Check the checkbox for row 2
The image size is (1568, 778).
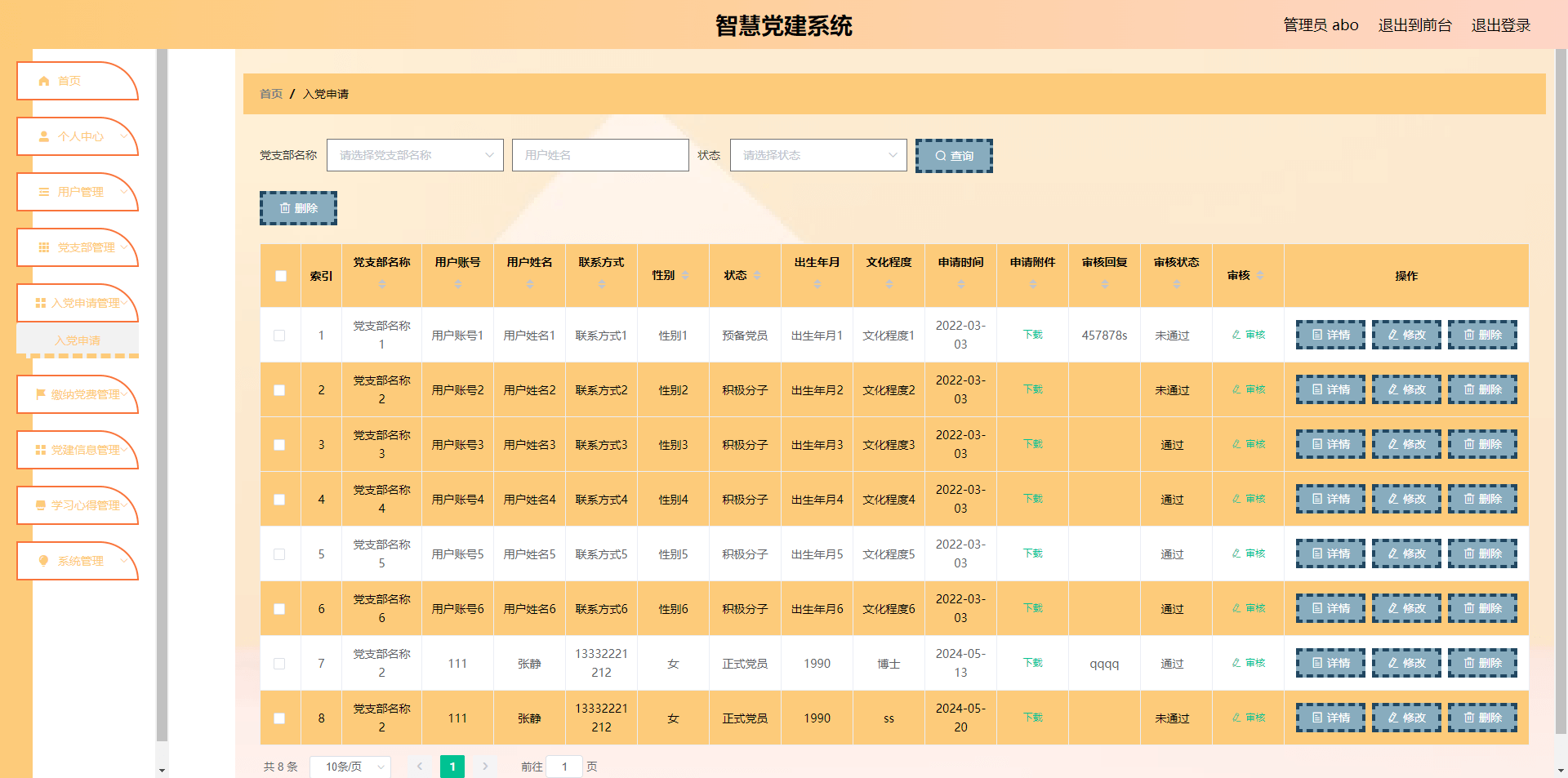(x=279, y=390)
